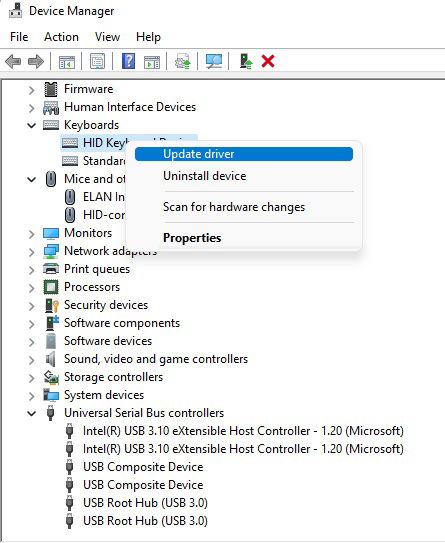Click the Update device driver toolbar icon
Screen dimensions: 445x543
tap(183, 62)
